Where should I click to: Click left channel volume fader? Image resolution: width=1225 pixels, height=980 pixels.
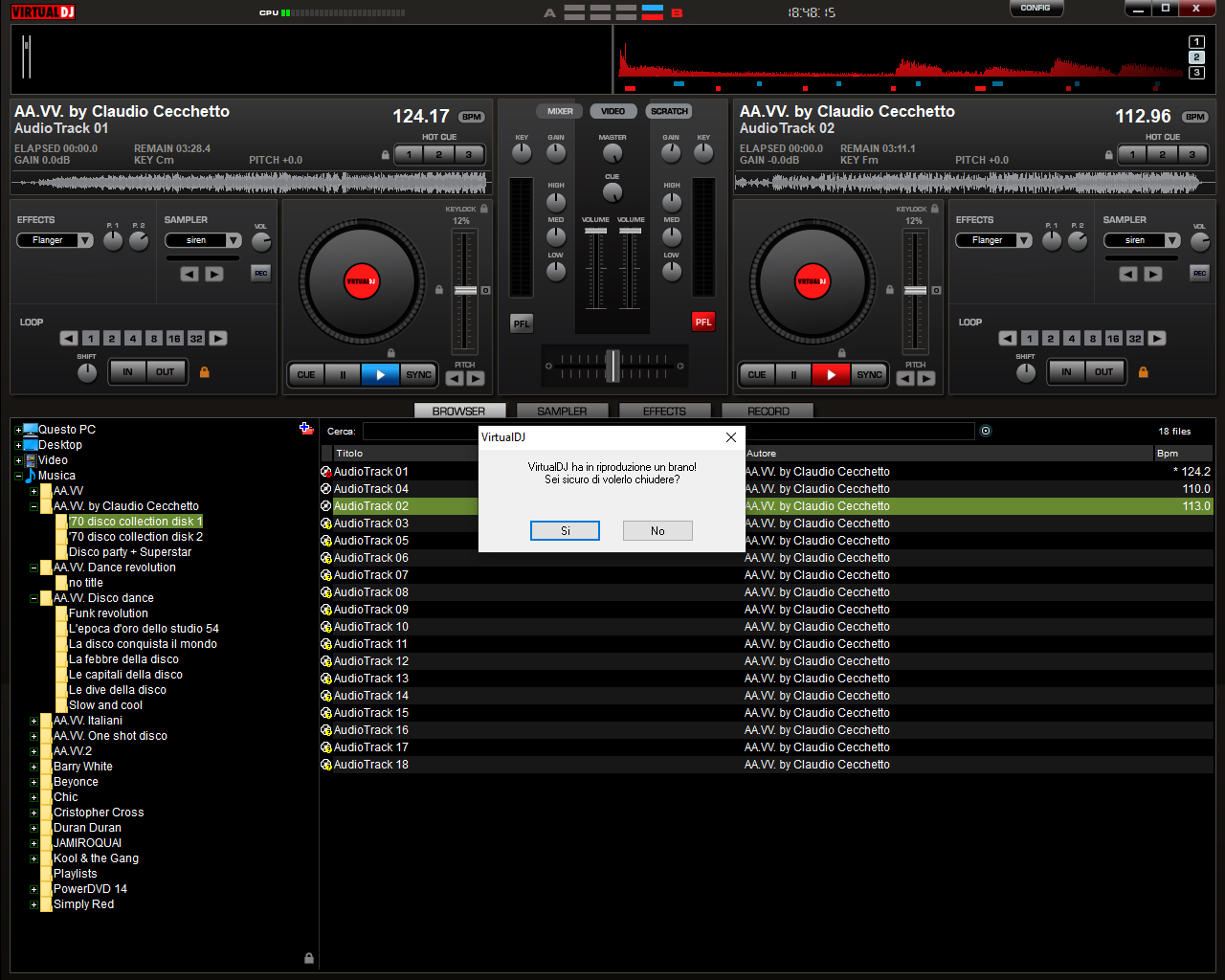595,232
